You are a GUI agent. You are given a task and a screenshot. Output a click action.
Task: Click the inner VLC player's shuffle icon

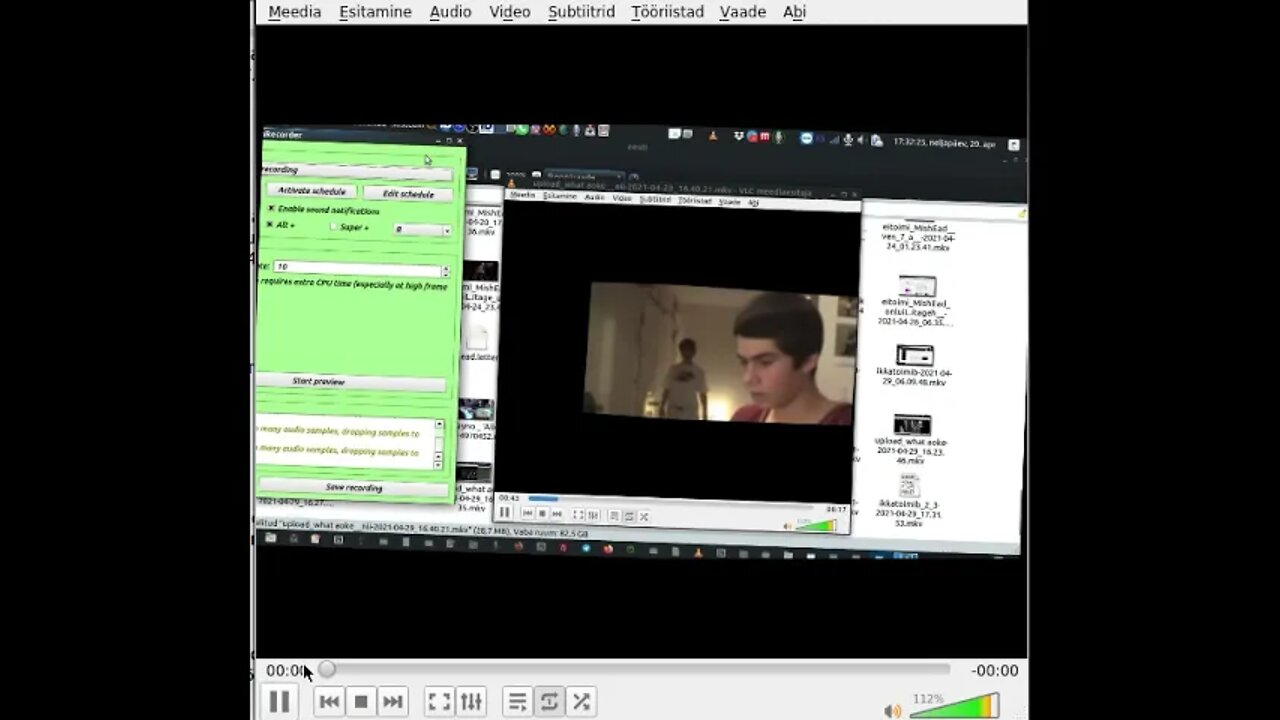[x=643, y=517]
